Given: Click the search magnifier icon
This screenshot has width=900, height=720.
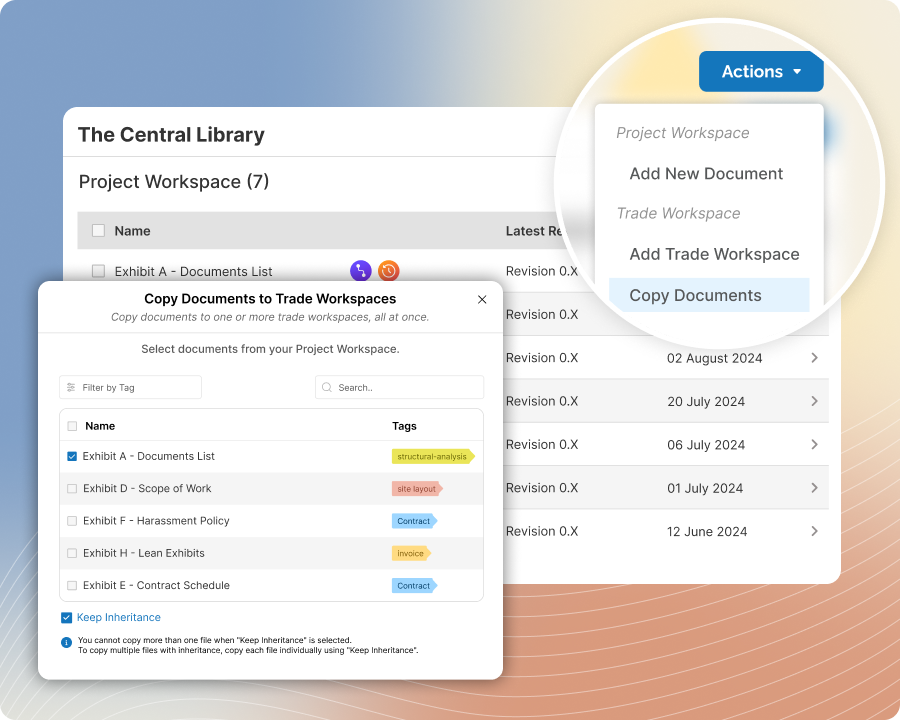Looking at the screenshot, I should (327, 388).
